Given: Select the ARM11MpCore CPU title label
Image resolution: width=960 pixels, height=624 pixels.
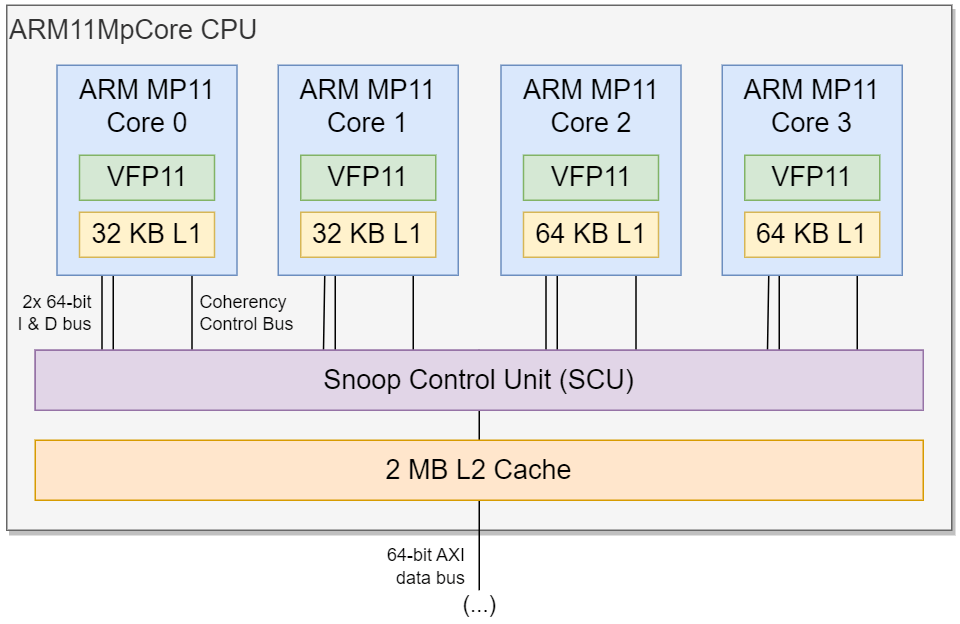Looking at the screenshot, I should point(133,29).
